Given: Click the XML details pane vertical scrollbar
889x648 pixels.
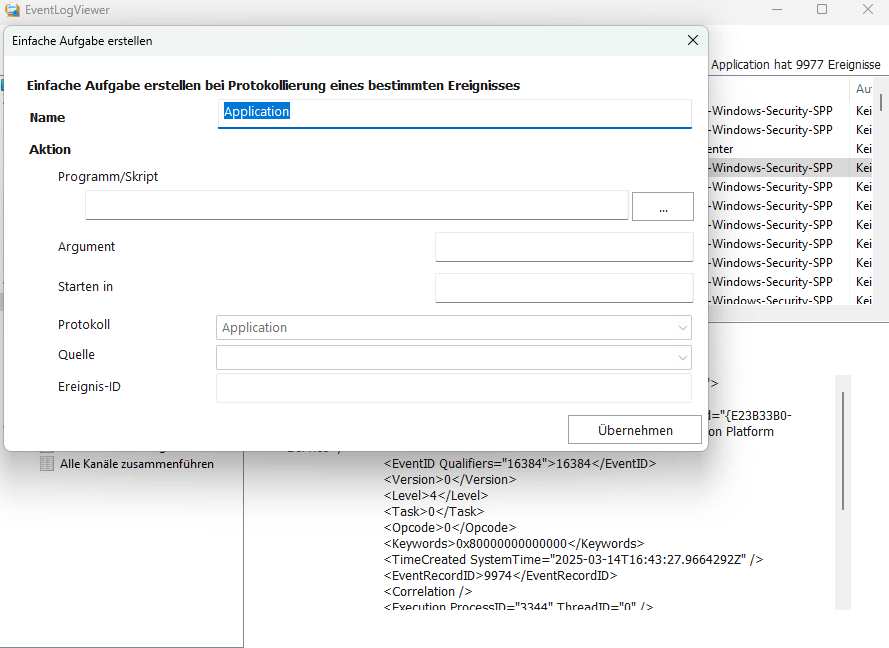Looking at the screenshot, I should 842,450.
